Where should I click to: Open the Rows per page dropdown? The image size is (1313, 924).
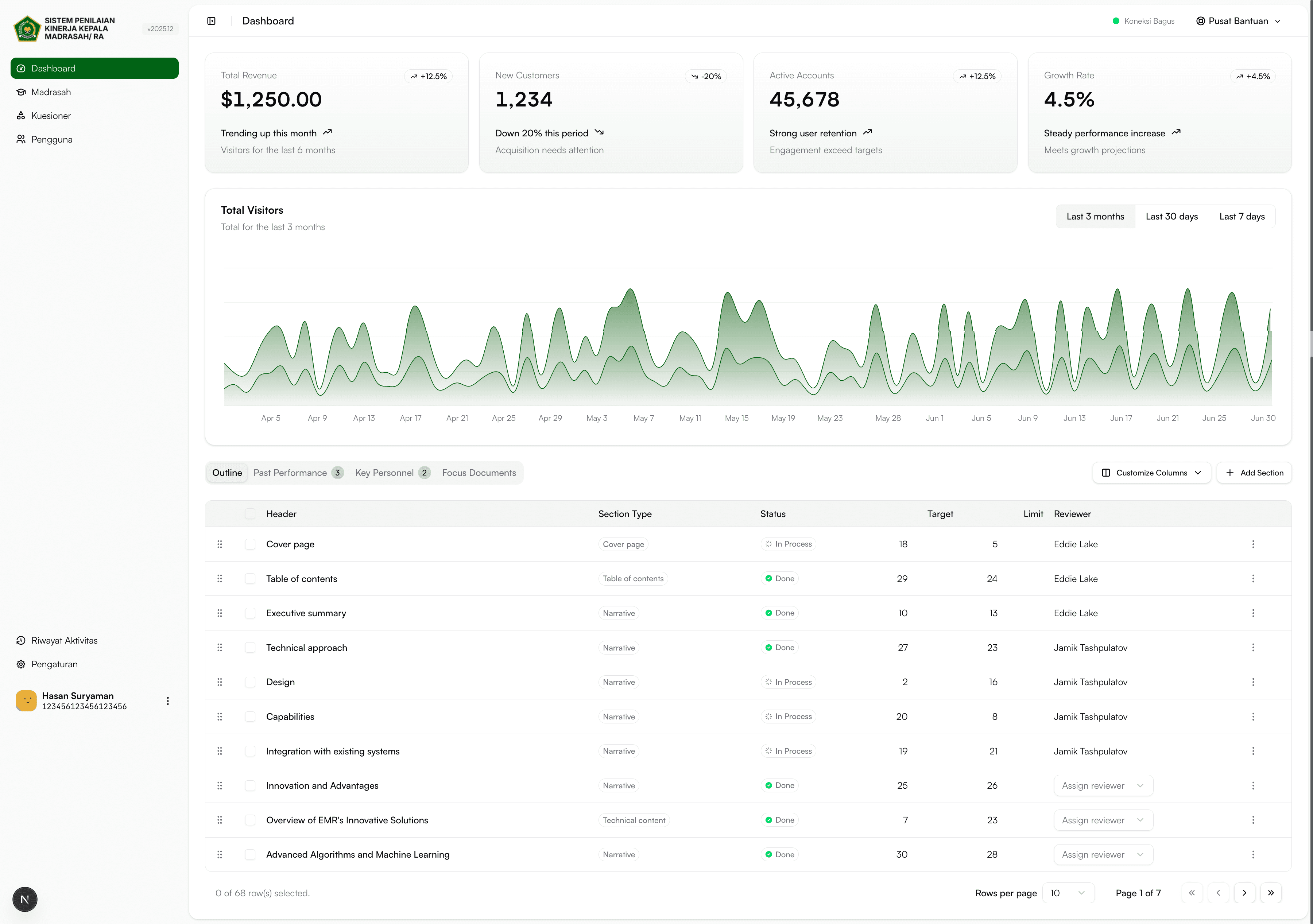pyautogui.click(x=1067, y=893)
